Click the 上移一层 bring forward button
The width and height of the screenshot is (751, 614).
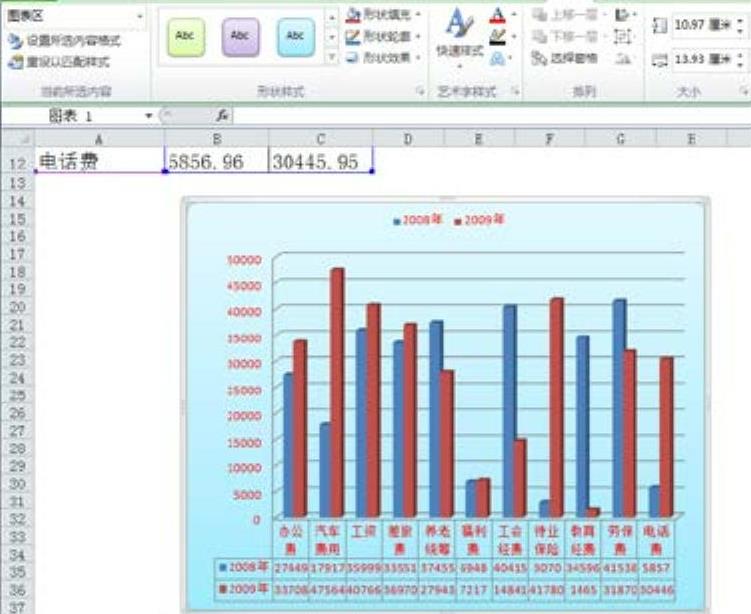[566, 15]
